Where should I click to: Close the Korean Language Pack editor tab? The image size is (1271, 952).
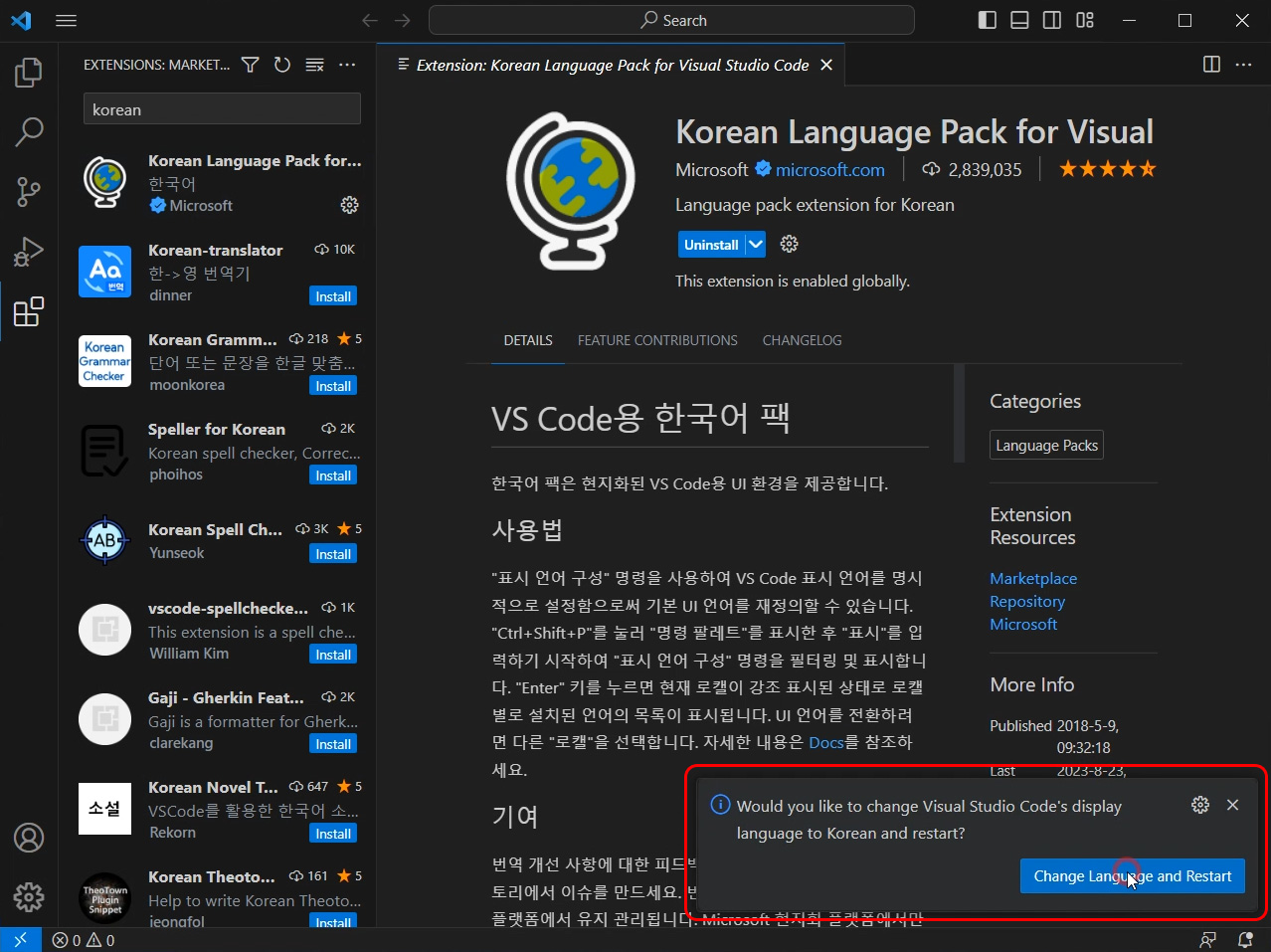coord(826,65)
